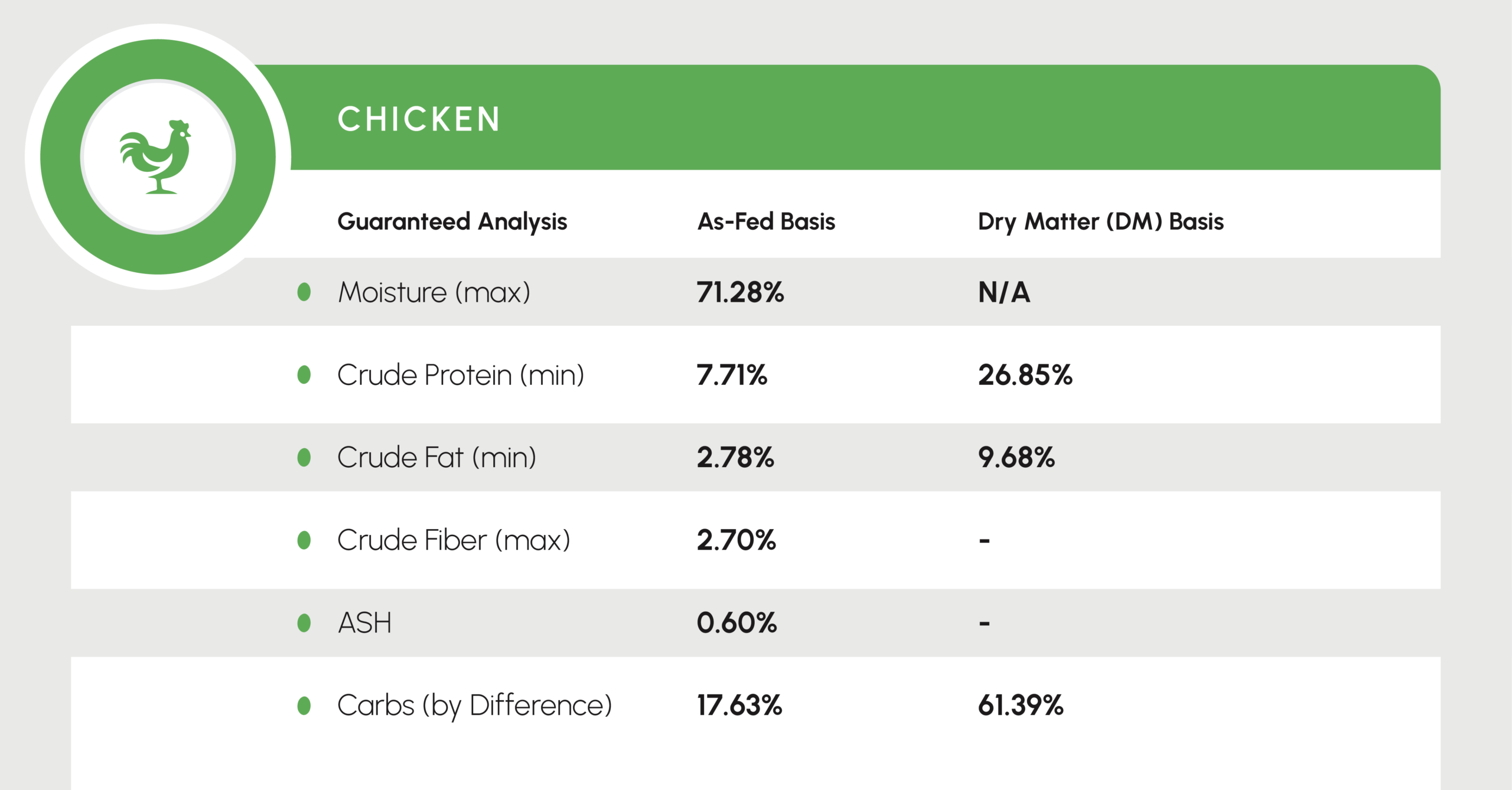The image size is (1512, 790).
Task: Select the CHICKEN title in the green banner
Action: [419, 119]
